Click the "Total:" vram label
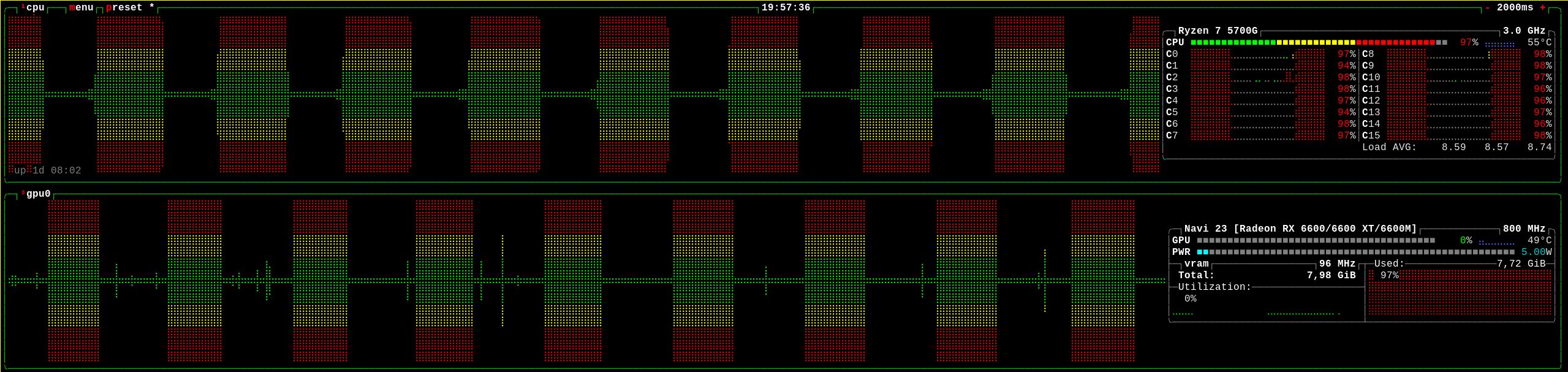 tap(1196, 275)
